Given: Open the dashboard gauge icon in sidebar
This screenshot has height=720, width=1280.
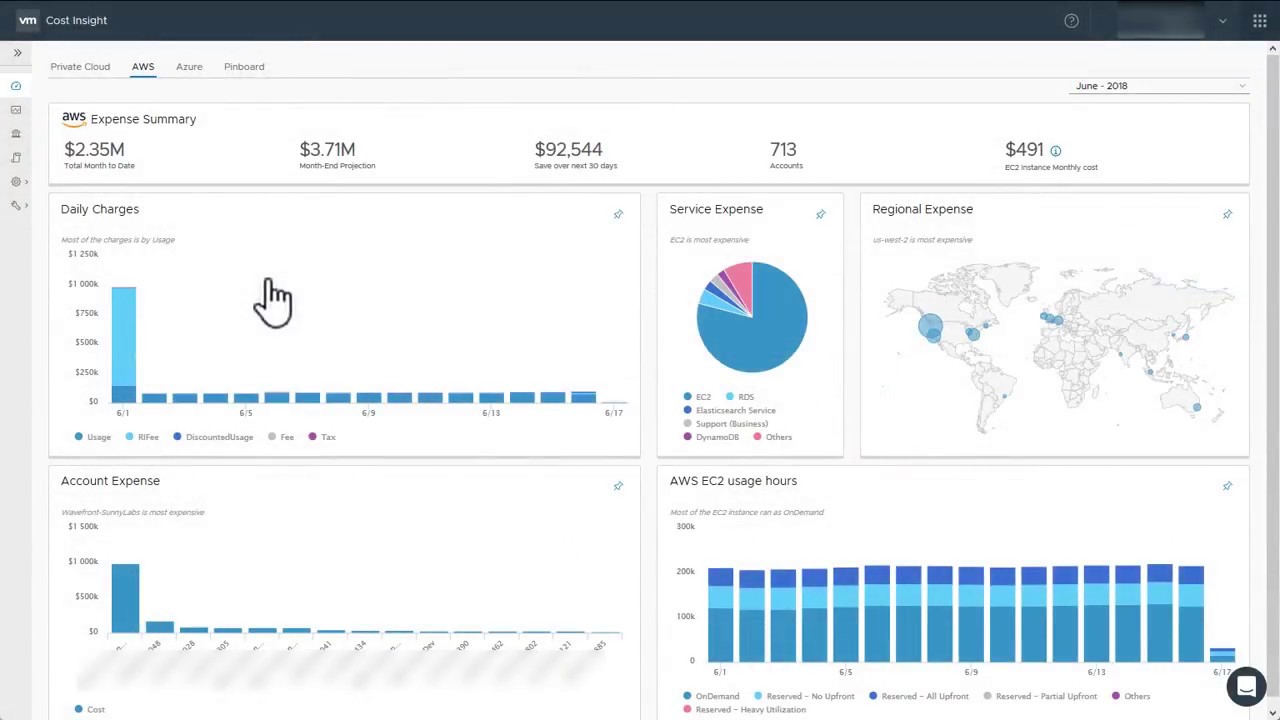Looking at the screenshot, I should 16,86.
